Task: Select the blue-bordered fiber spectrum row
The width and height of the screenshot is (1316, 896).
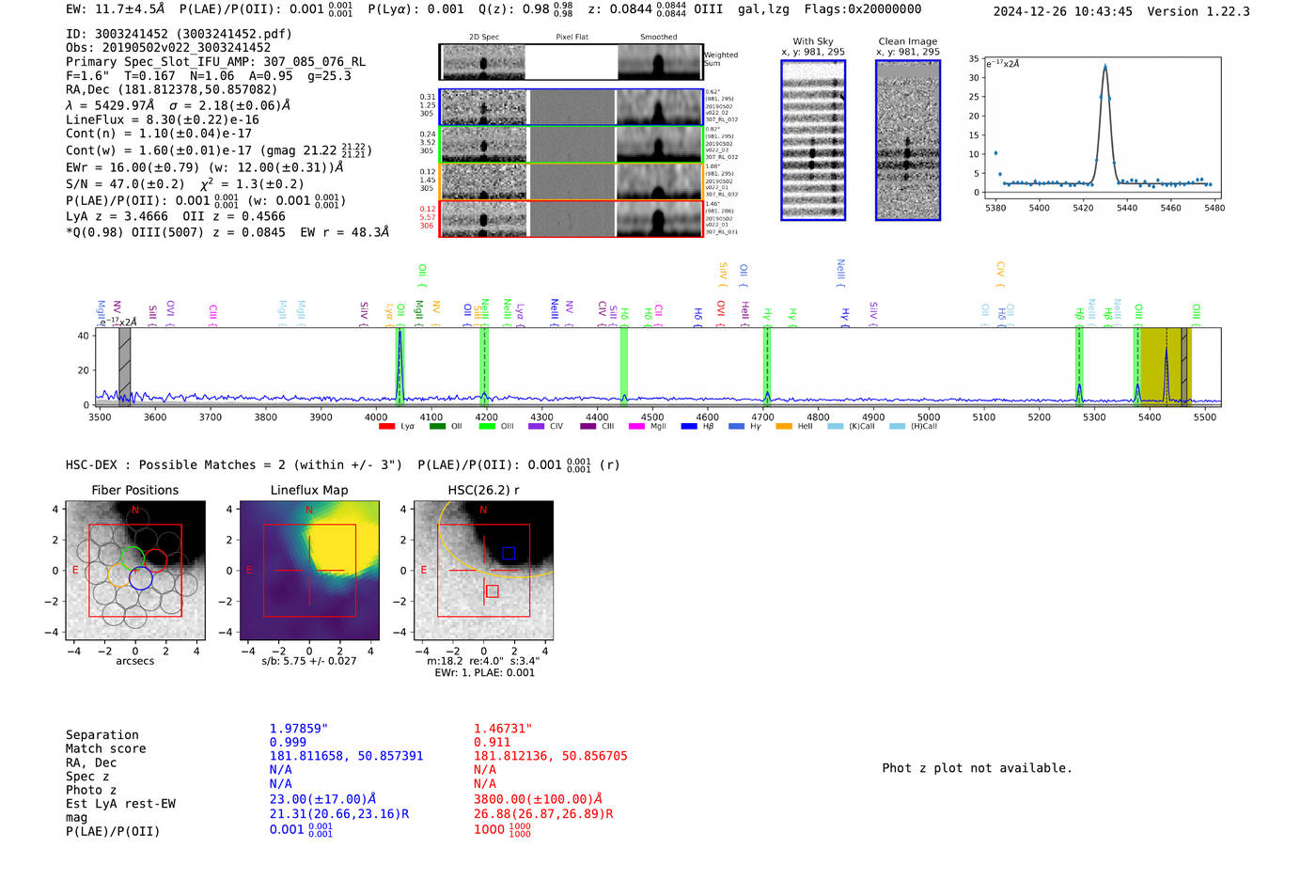Action: point(571,107)
